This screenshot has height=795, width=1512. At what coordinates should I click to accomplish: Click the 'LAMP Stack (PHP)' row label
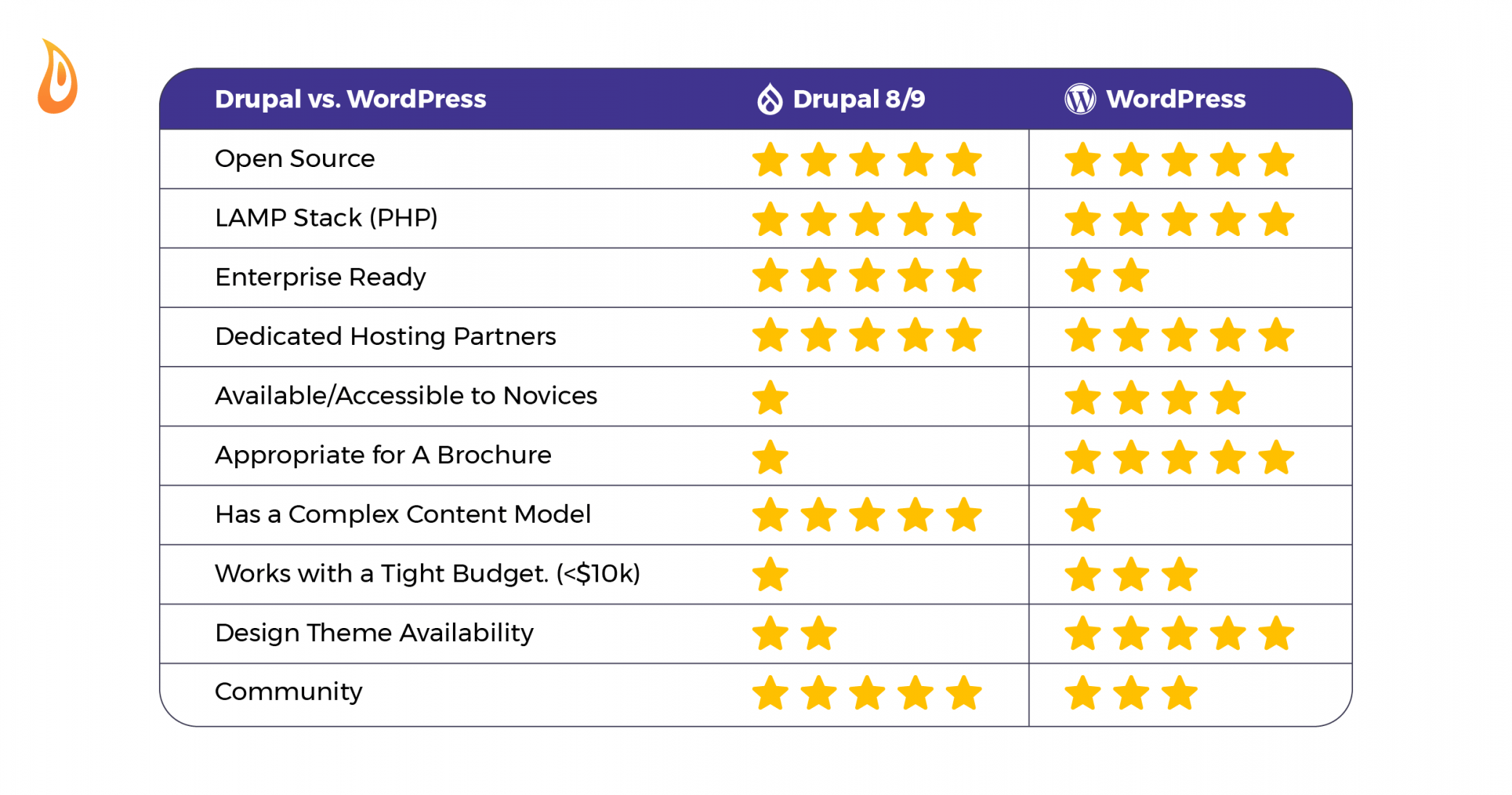coord(327,218)
